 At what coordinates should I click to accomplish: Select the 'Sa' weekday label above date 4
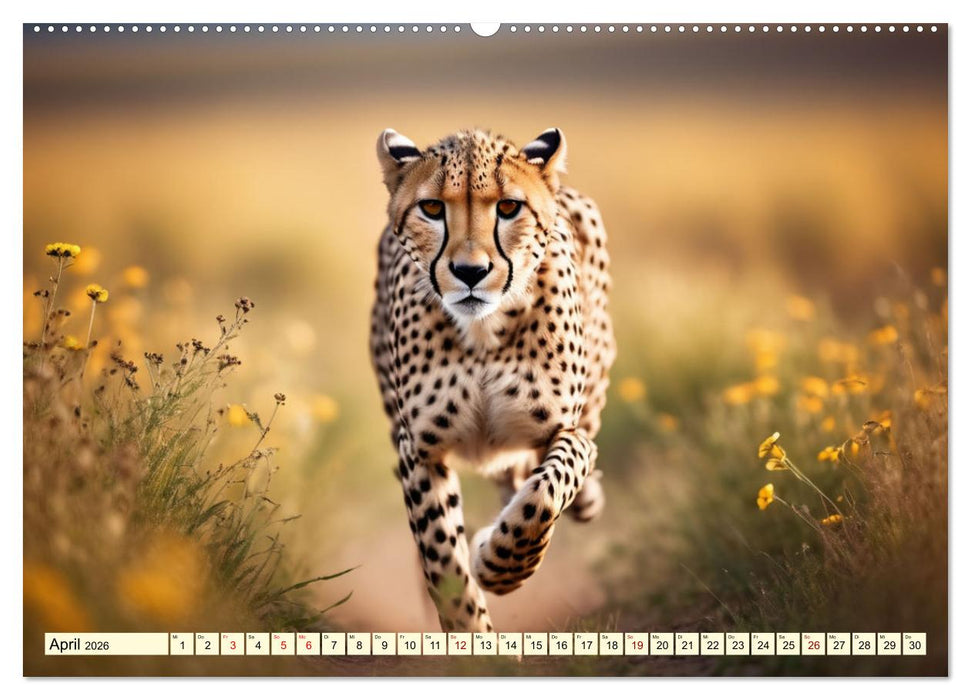pos(252,636)
